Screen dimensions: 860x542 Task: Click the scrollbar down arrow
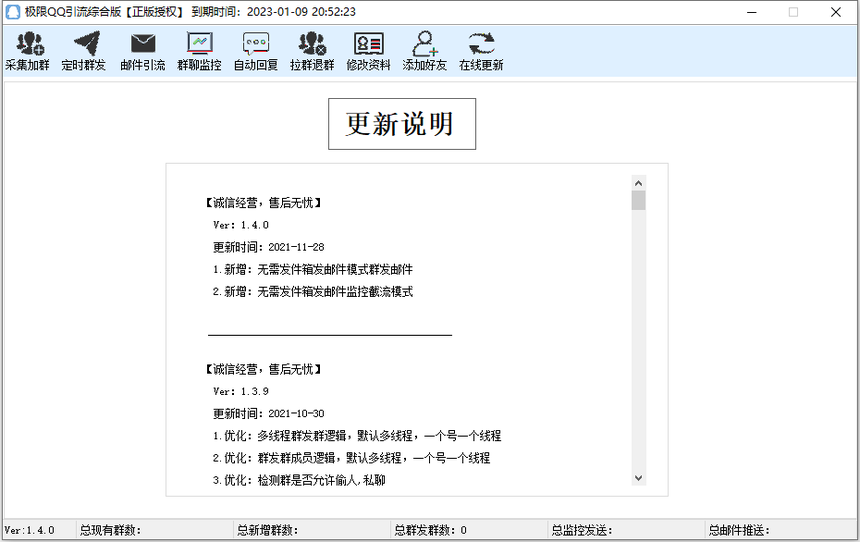click(x=638, y=478)
